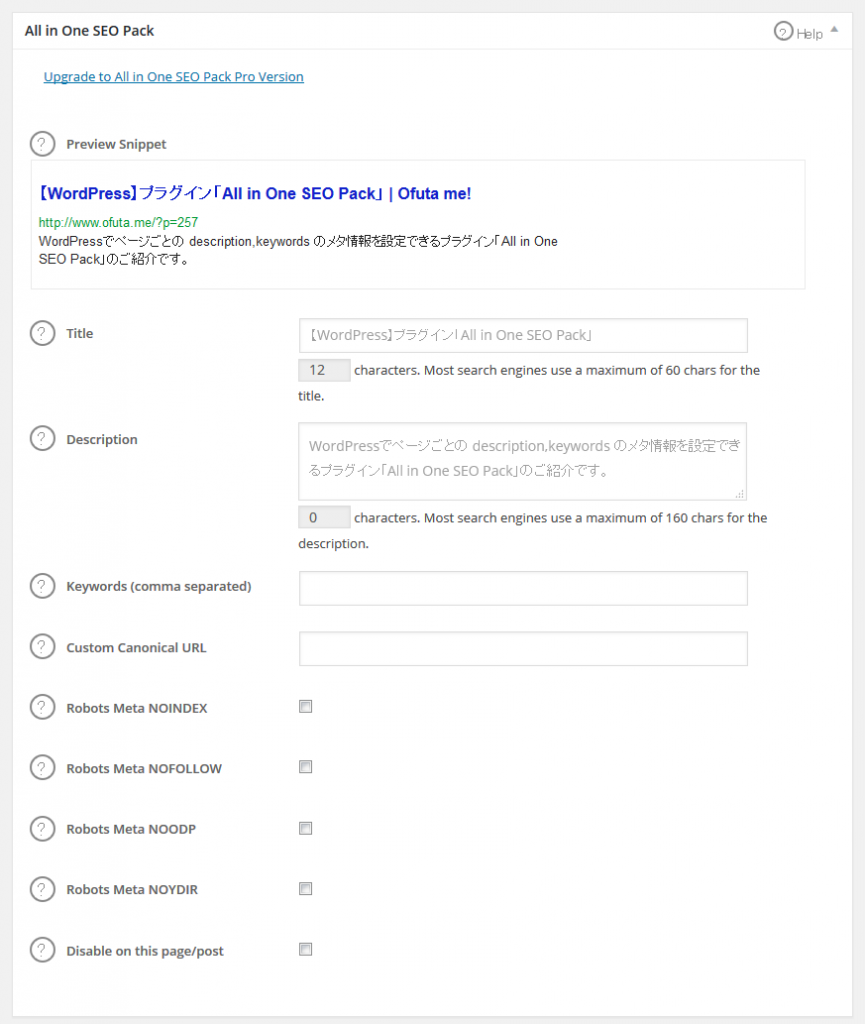Check Disable on this page/post
Screen dimensions: 865x1024
click(x=306, y=949)
